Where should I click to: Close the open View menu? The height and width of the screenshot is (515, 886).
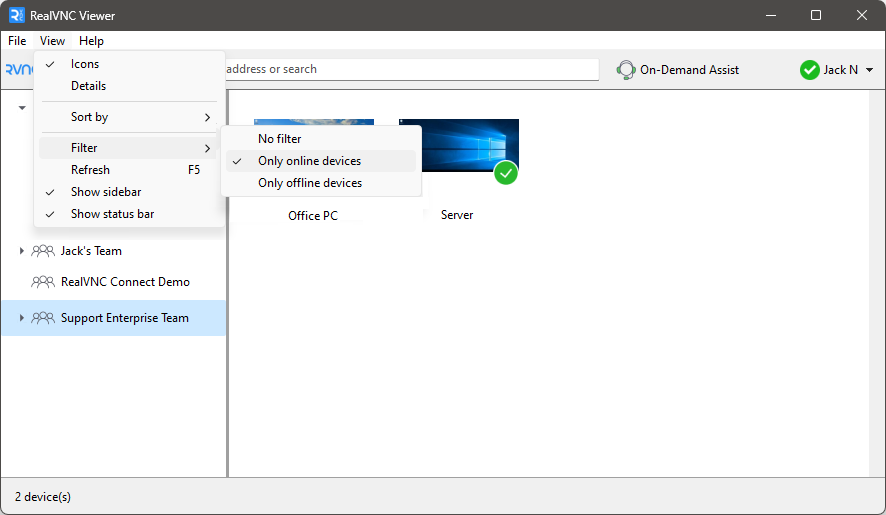[52, 41]
